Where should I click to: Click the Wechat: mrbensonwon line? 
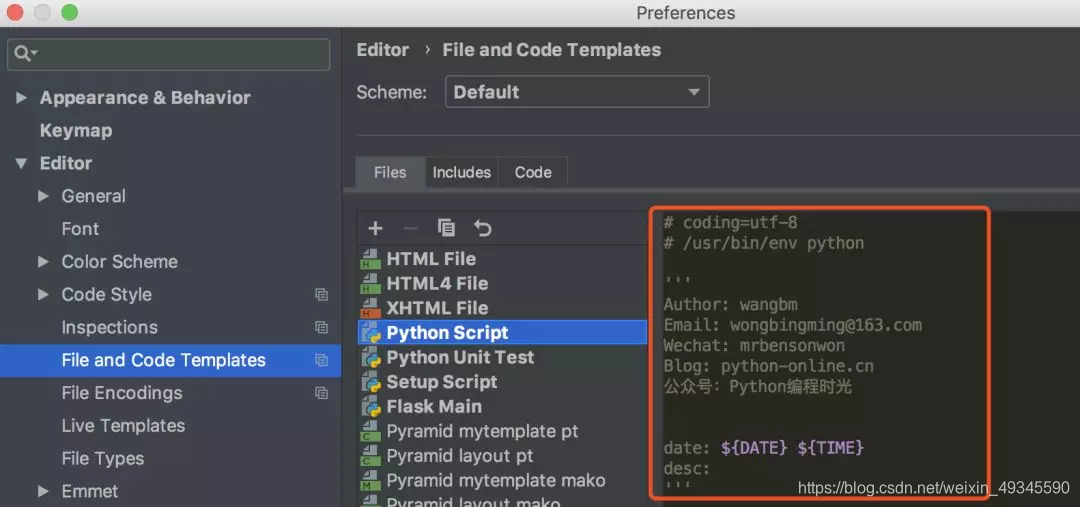pyautogui.click(x=754, y=346)
